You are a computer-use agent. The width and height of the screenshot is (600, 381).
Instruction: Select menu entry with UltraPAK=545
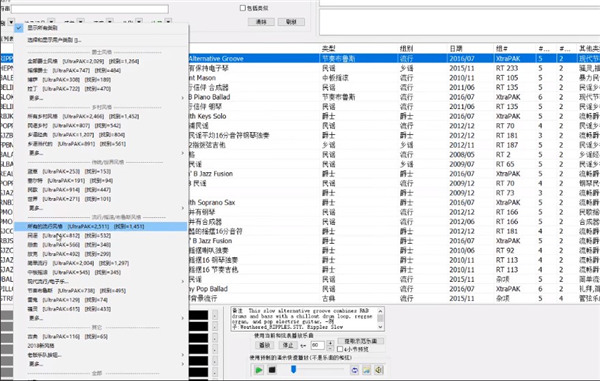[x=101, y=272]
